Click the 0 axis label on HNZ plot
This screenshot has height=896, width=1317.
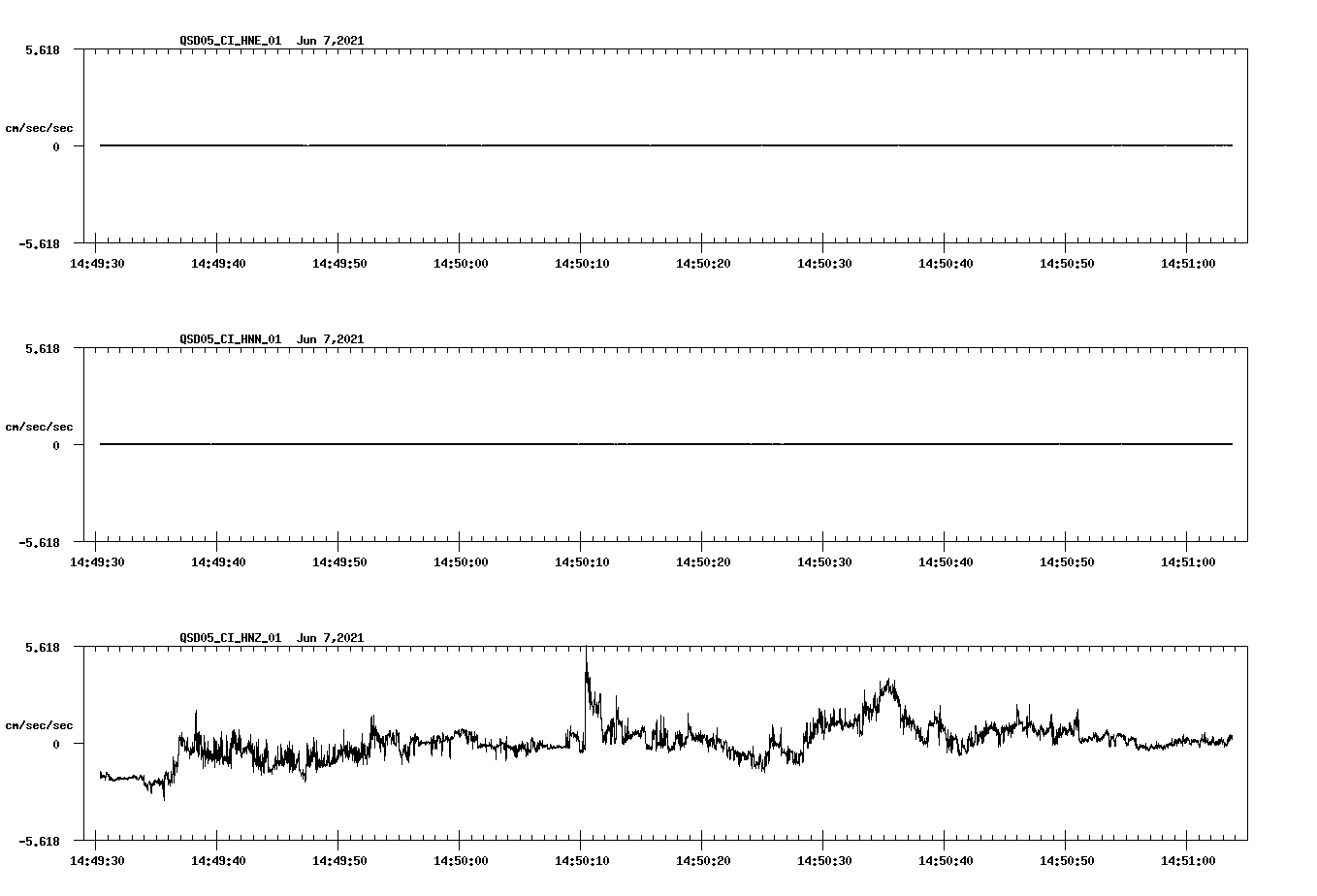56,745
